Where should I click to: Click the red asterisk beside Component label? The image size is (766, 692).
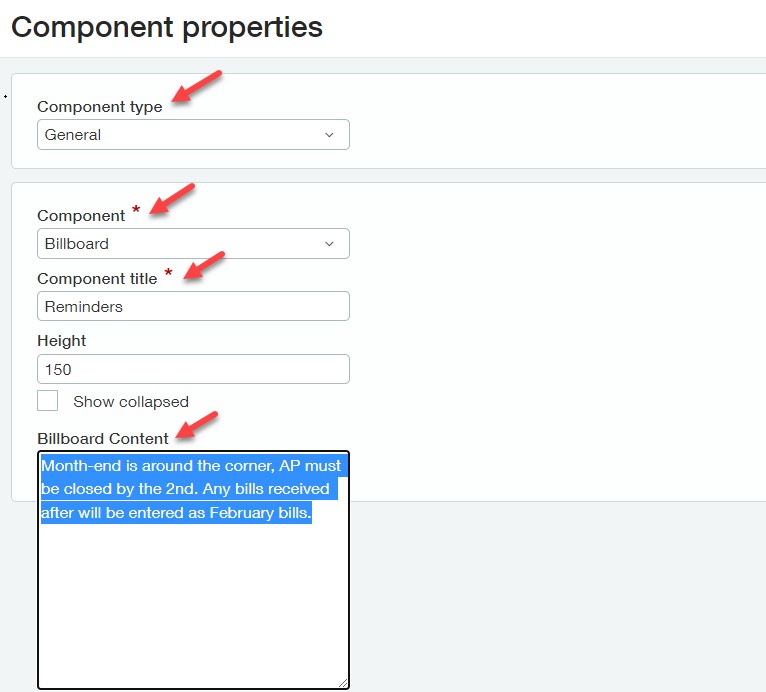(x=136, y=211)
